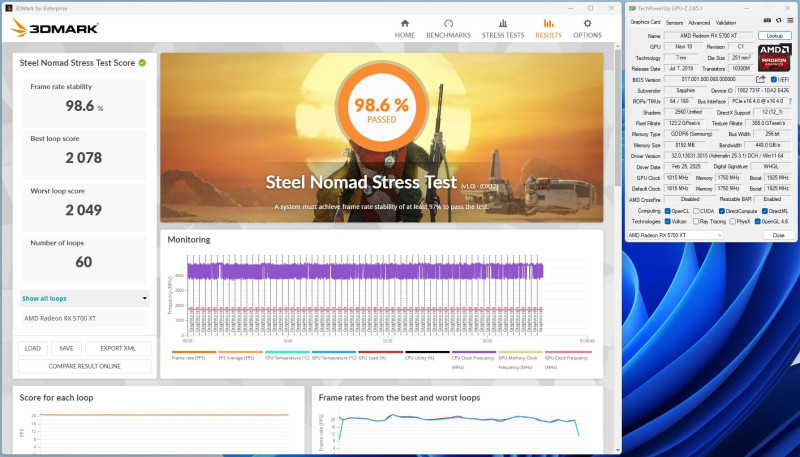Click the Steel Nomad Stress Test Score heading
This screenshot has width=800, height=457.
coord(77,63)
